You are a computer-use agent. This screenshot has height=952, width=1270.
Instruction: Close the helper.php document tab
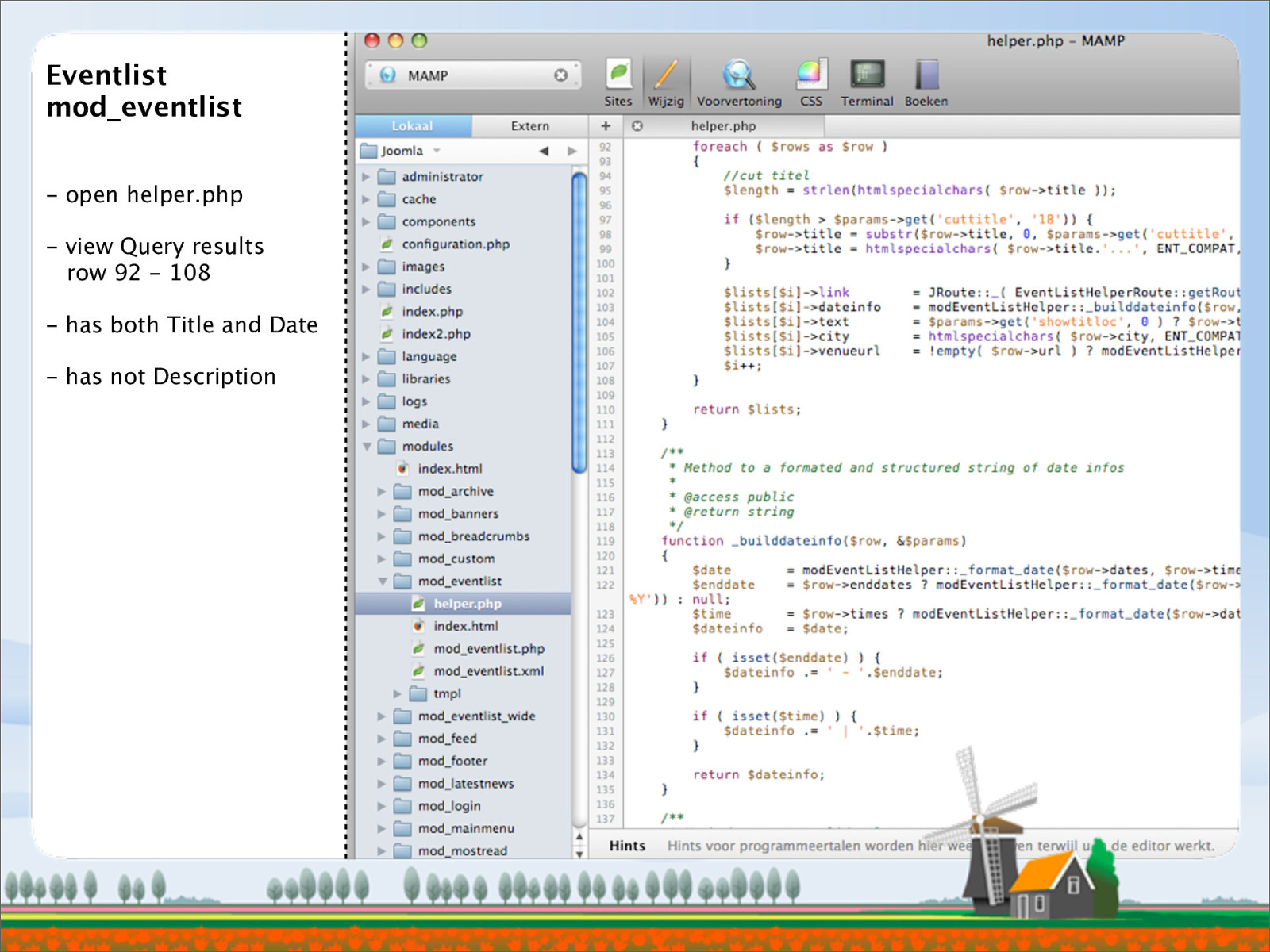pos(637,125)
